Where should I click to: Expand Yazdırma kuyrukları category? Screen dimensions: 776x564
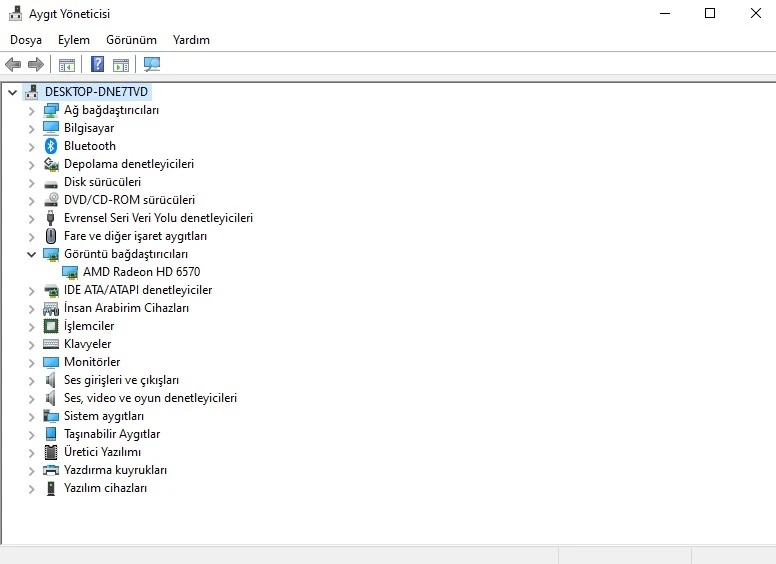point(31,471)
